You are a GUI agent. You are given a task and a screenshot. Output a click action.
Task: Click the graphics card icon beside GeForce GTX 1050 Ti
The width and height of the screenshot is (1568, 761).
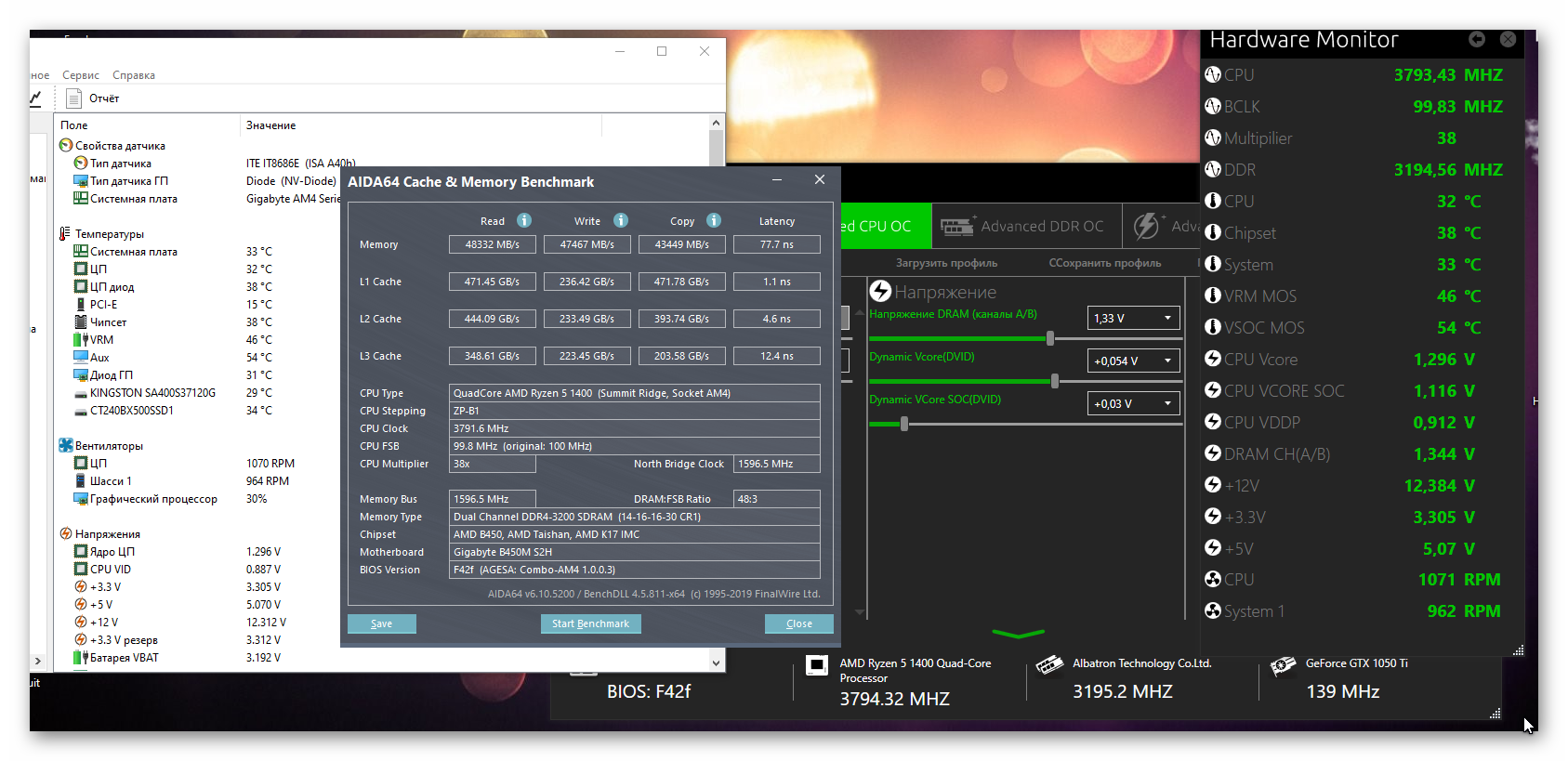coord(1284,665)
